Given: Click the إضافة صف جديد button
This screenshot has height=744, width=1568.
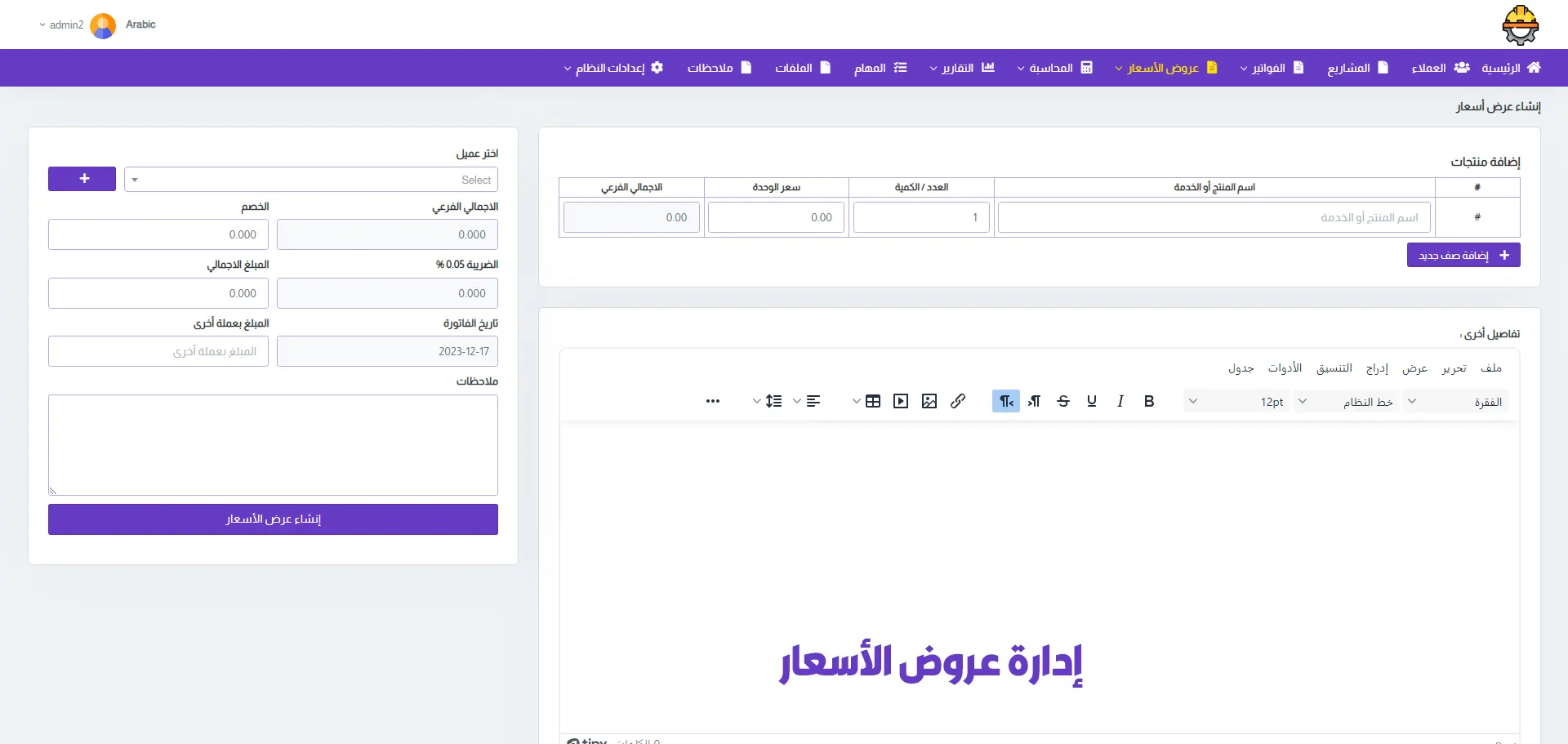Looking at the screenshot, I should tap(1463, 256).
